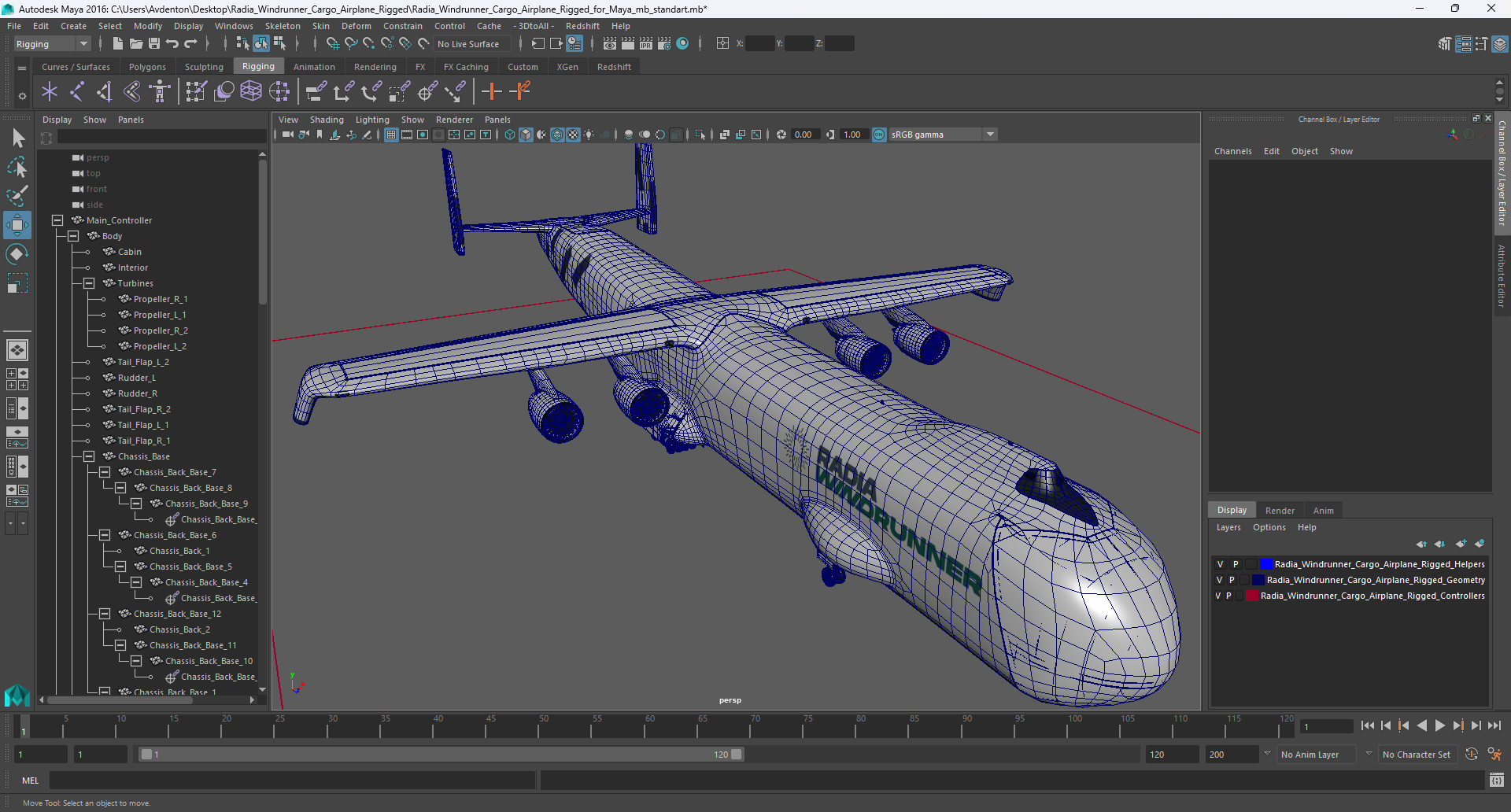Viewport: 1511px width, 812px height.
Task: Click blue color swatch of Helpers layer
Action: [1266, 564]
